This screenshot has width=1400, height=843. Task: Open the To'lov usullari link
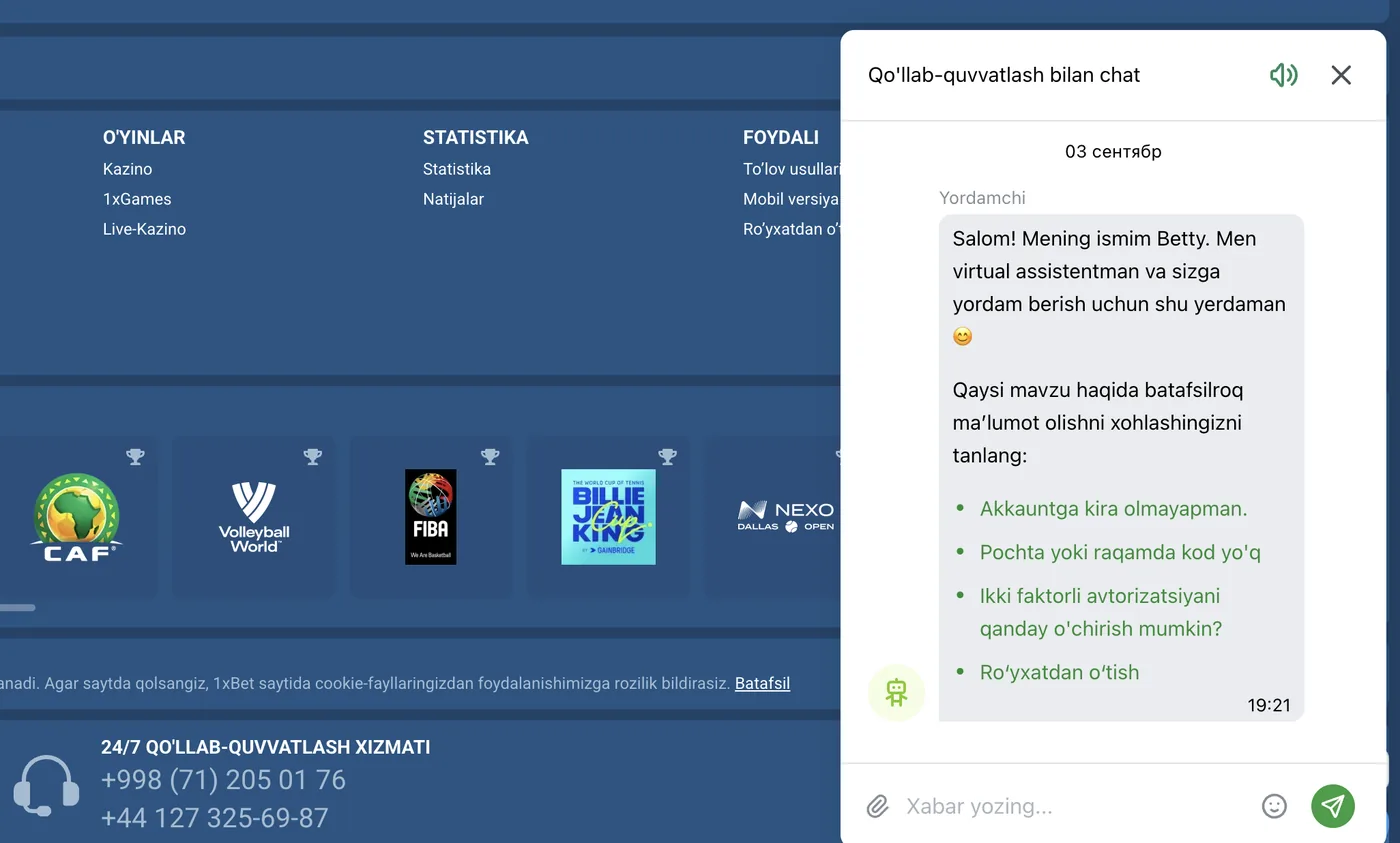(x=791, y=169)
